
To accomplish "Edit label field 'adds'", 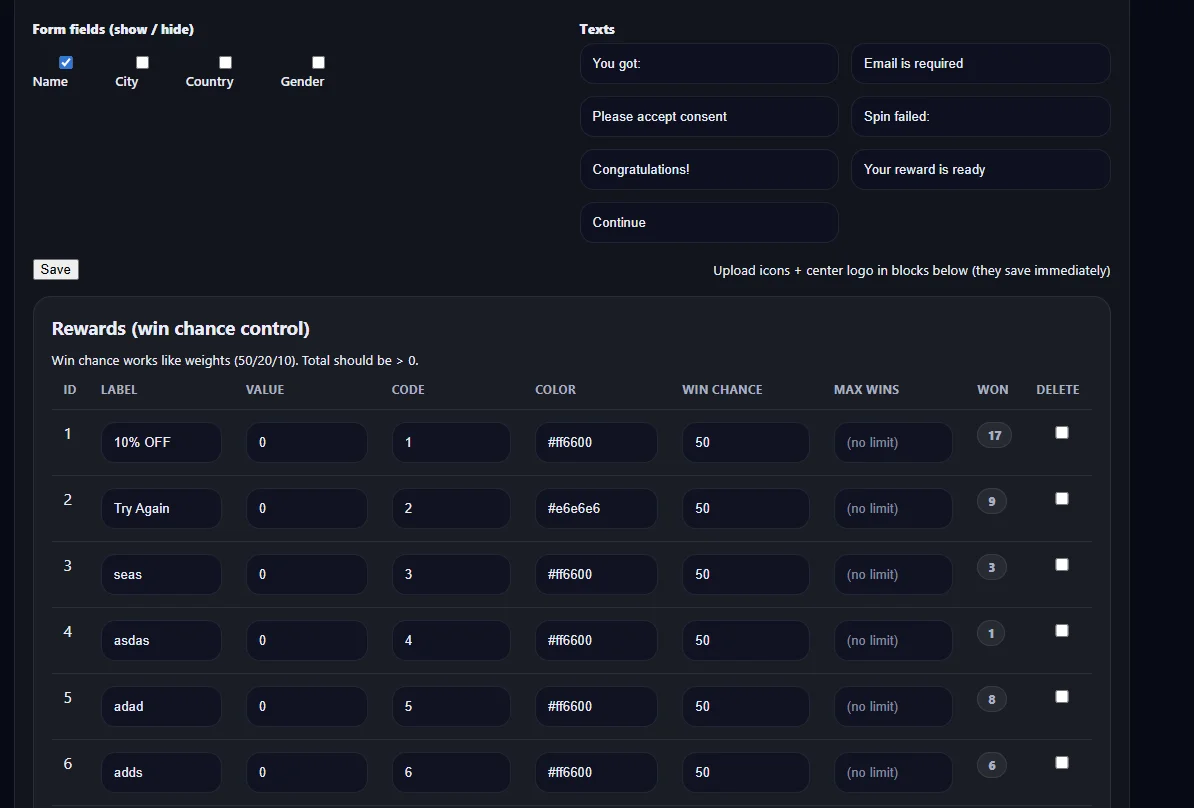I will tap(161, 772).
